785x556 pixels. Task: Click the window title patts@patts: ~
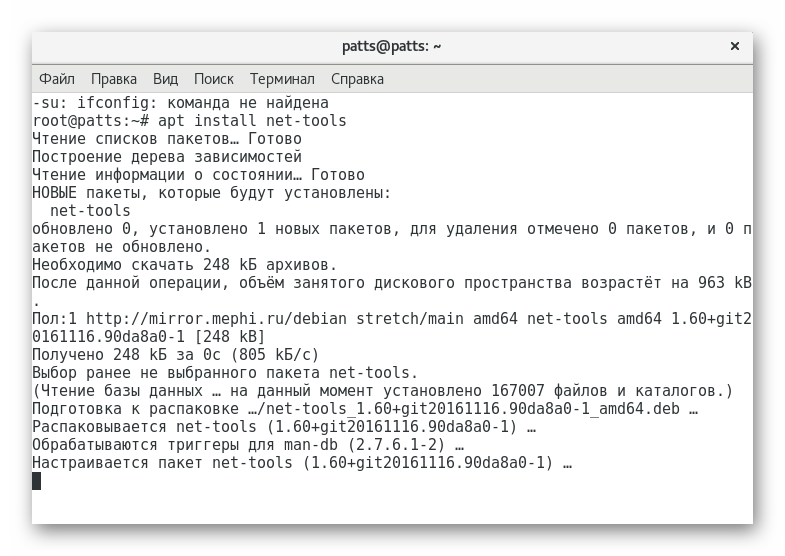391,47
